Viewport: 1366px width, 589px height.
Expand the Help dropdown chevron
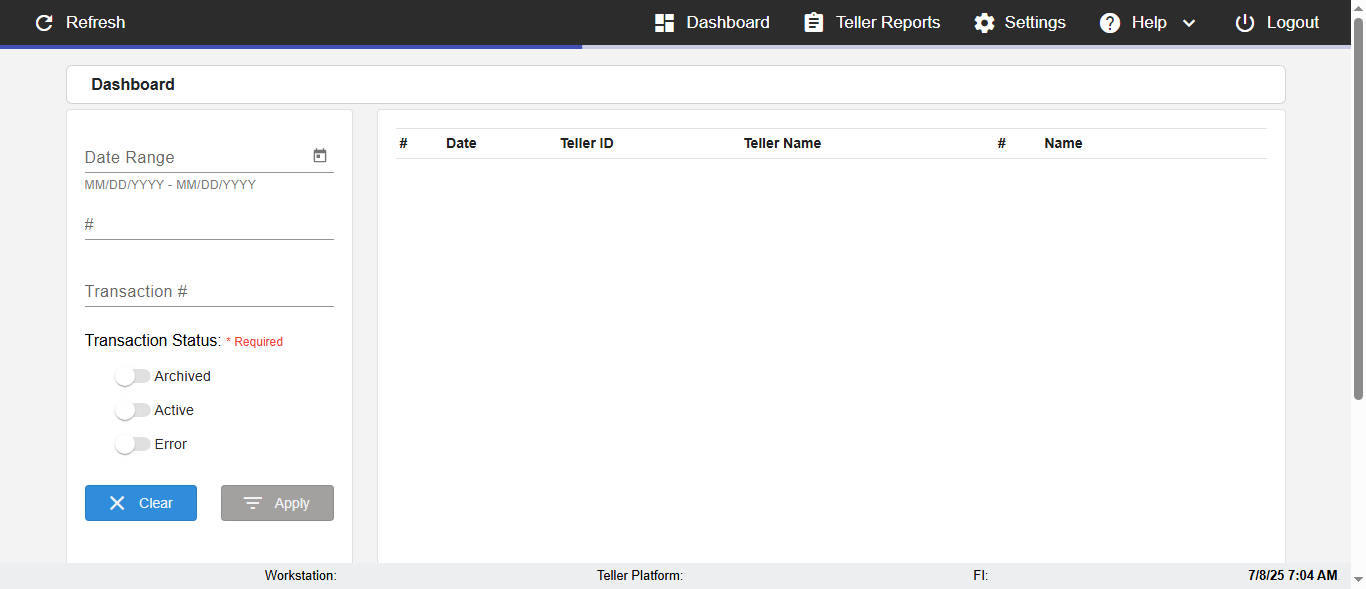tap(1189, 23)
